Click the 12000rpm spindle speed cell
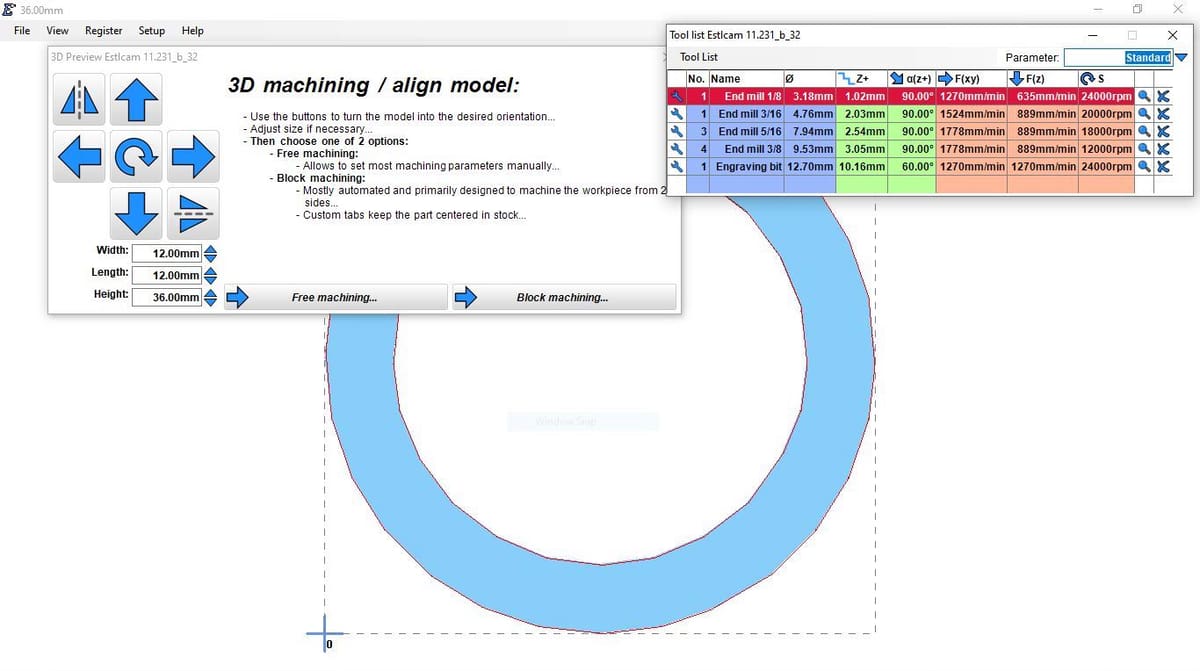The image size is (1200, 671). (x=1107, y=149)
